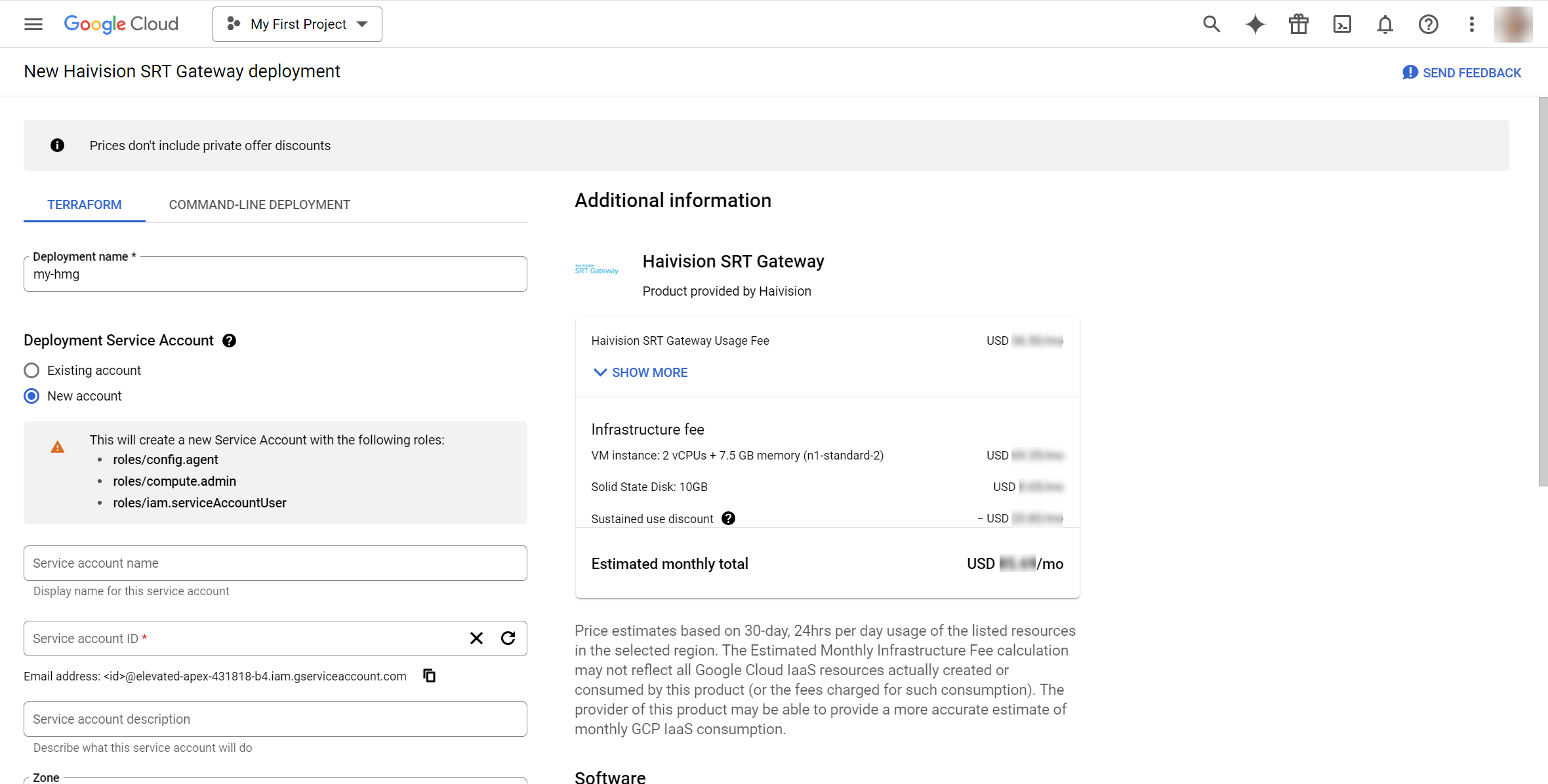Select the Terraform tab
Screen dimensions: 1548x784
[84, 205]
